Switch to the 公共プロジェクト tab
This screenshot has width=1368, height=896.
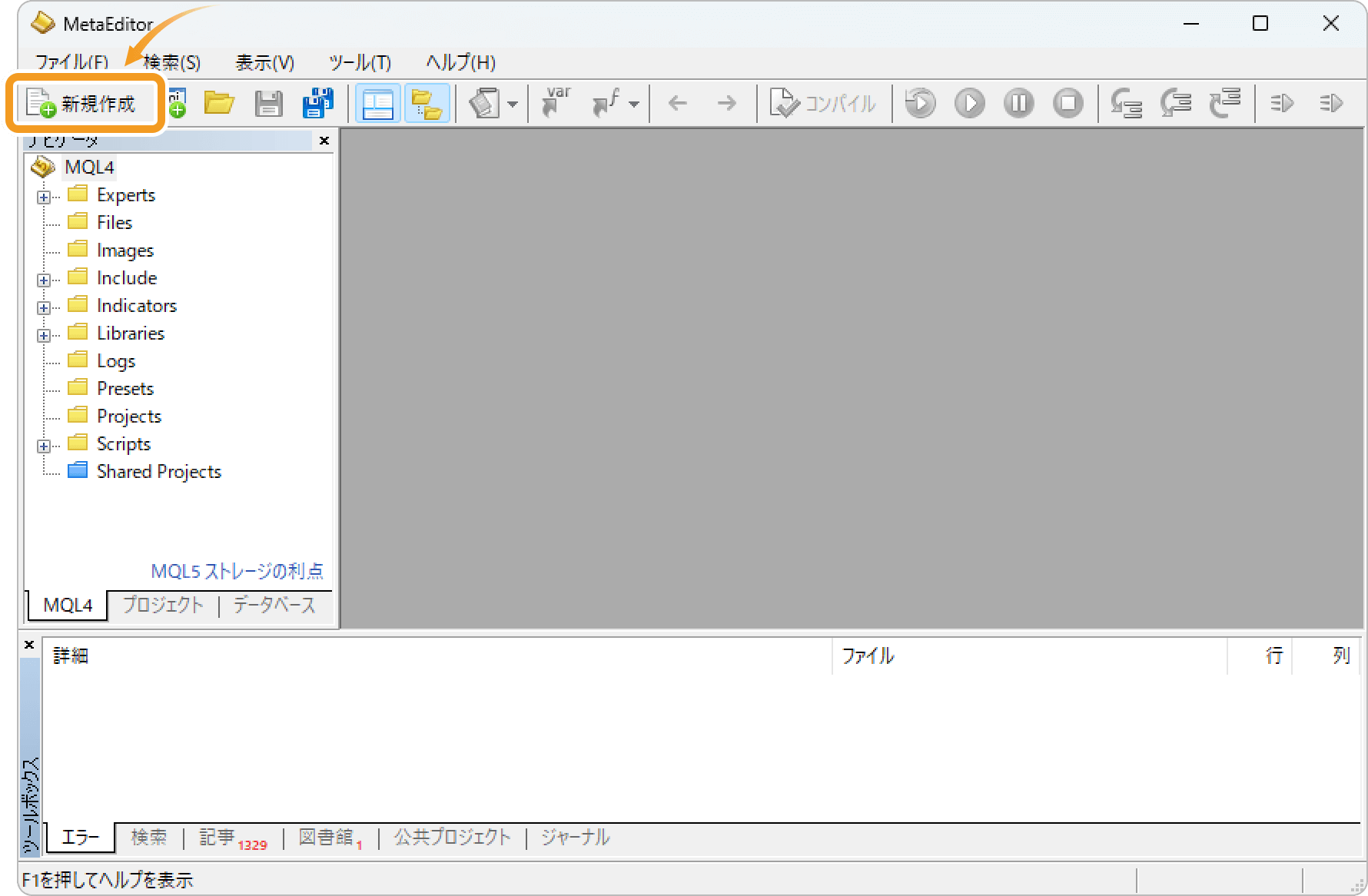pyautogui.click(x=453, y=837)
